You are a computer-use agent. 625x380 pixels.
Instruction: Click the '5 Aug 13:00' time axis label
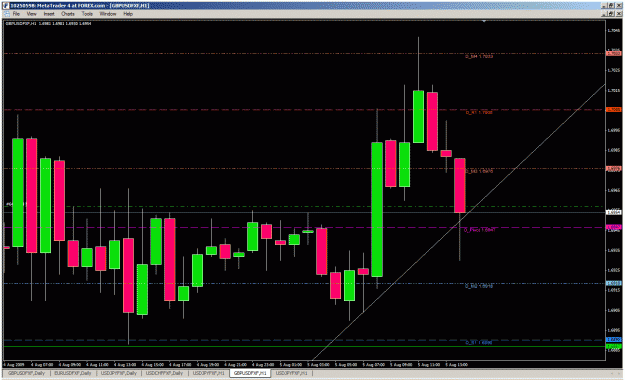457,364
